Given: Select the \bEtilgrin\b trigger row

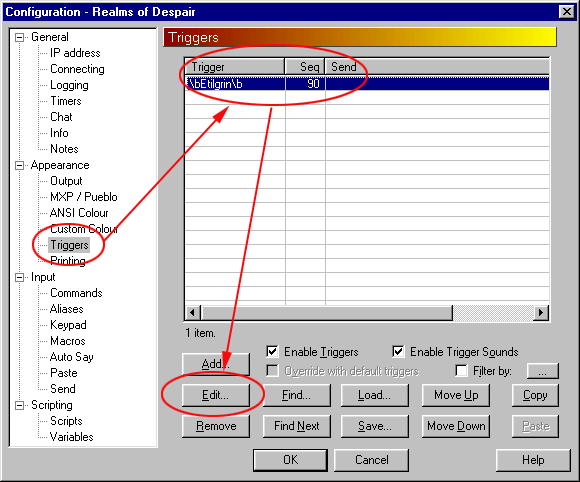Looking at the screenshot, I should pyautogui.click(x=367, y=84).
